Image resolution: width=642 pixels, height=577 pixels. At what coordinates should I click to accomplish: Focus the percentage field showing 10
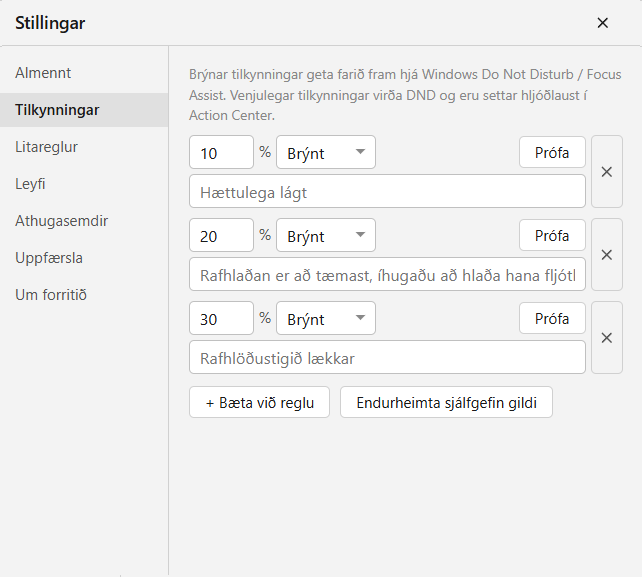point(222,152)
